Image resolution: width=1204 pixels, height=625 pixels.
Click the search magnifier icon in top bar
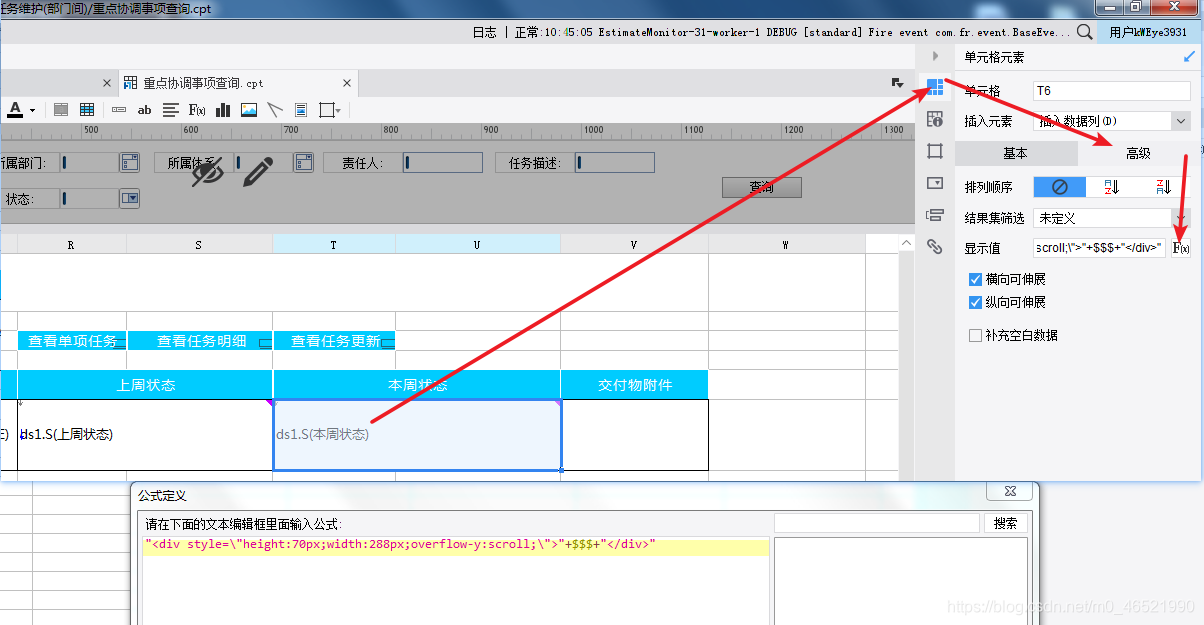coord(1085,32)
